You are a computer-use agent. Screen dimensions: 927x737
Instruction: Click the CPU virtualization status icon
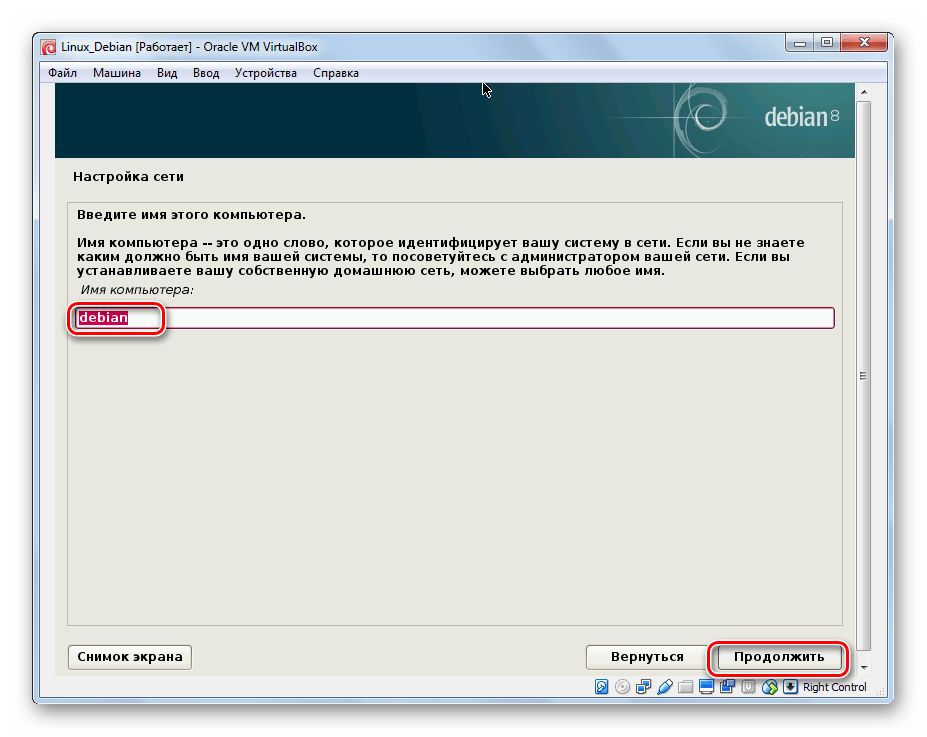click(748, 687)
